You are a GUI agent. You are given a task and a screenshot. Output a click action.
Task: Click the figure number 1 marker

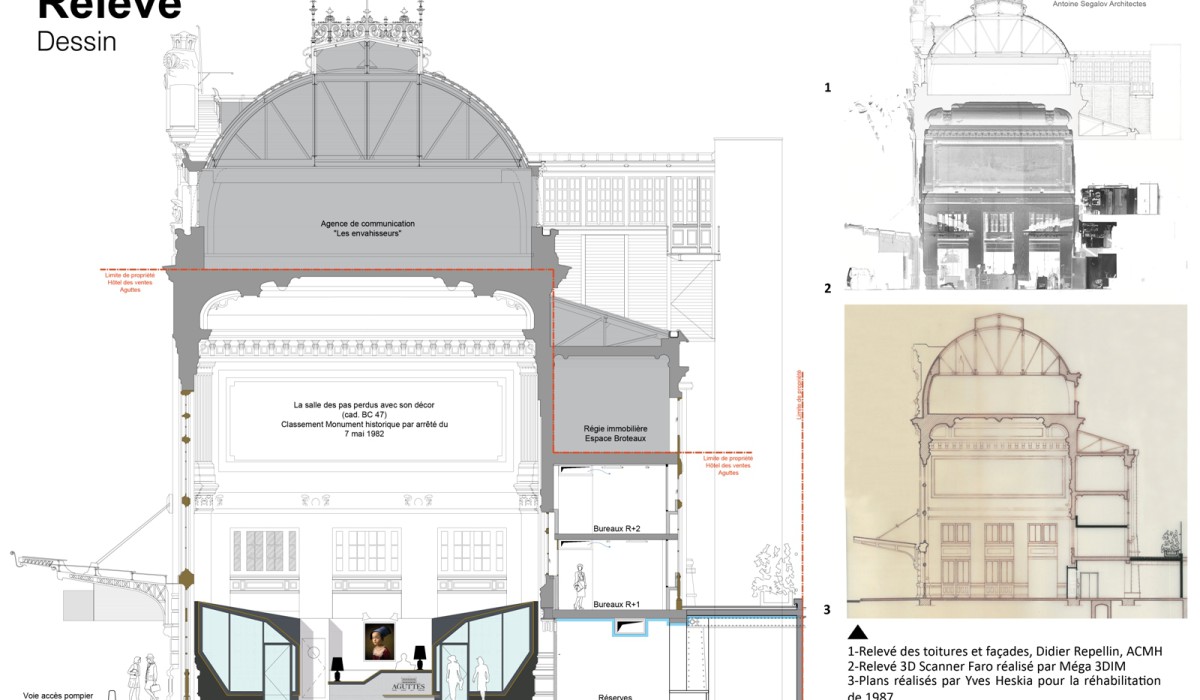coord(827,88)
